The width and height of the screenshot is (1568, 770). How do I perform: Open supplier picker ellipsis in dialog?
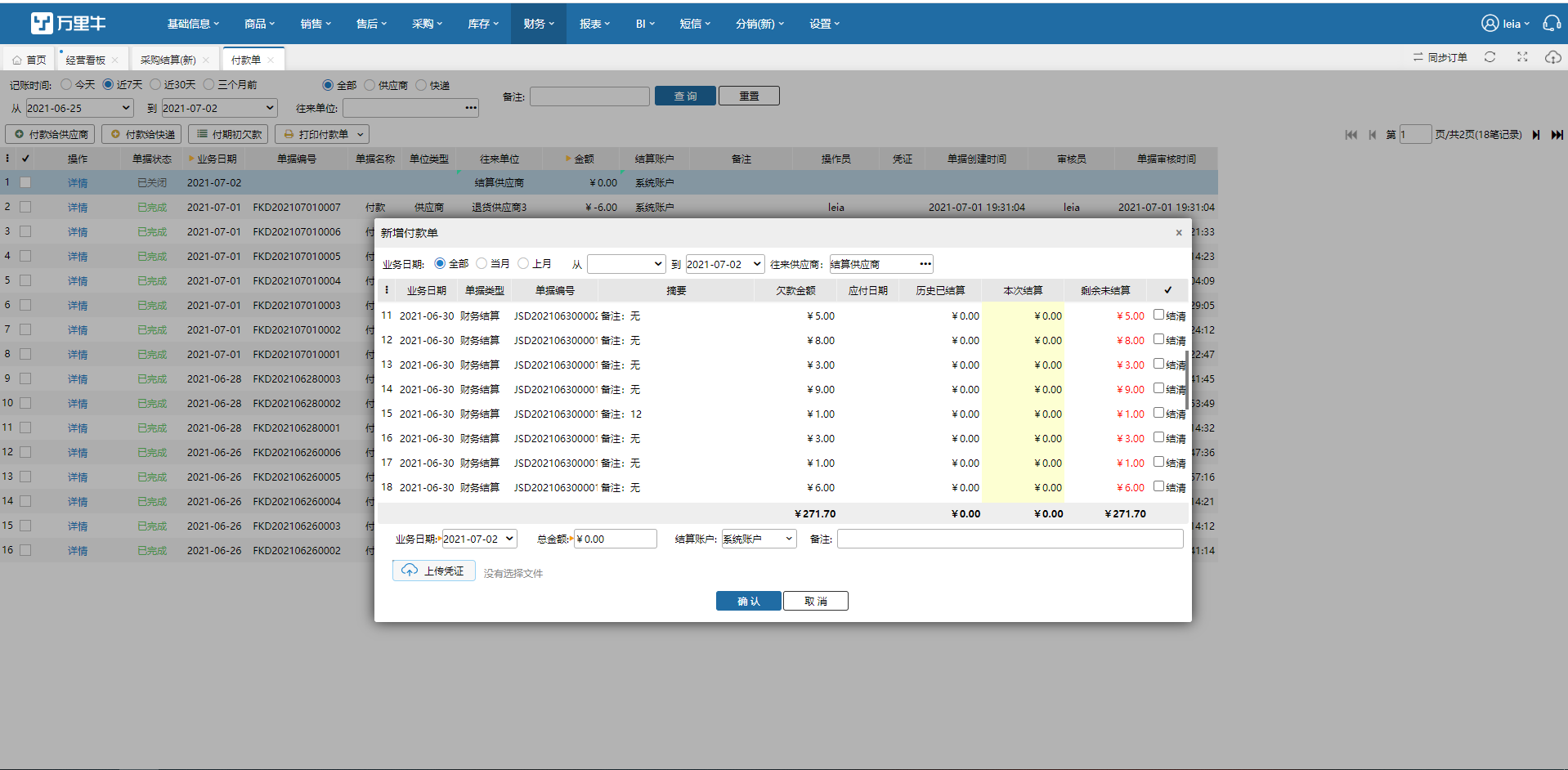tap(925, 264)
